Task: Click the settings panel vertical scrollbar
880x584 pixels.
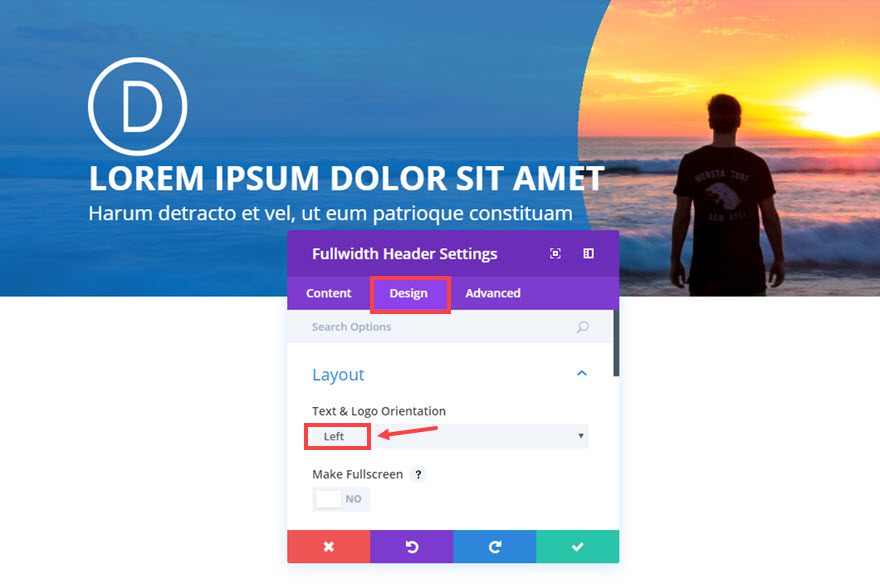Action: tap(616, 343)
